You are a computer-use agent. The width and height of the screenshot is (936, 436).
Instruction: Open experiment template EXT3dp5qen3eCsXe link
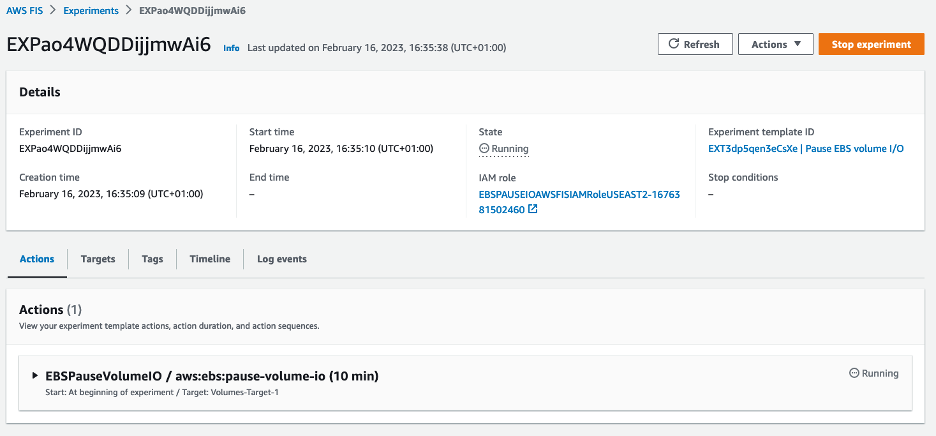pyautogui.click(x=805, y=149)
